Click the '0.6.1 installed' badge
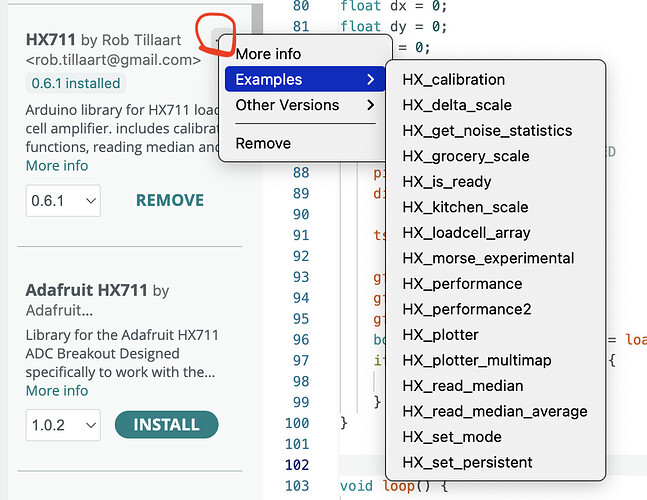This screenshot has height=500, width=647. pos(76,83)
